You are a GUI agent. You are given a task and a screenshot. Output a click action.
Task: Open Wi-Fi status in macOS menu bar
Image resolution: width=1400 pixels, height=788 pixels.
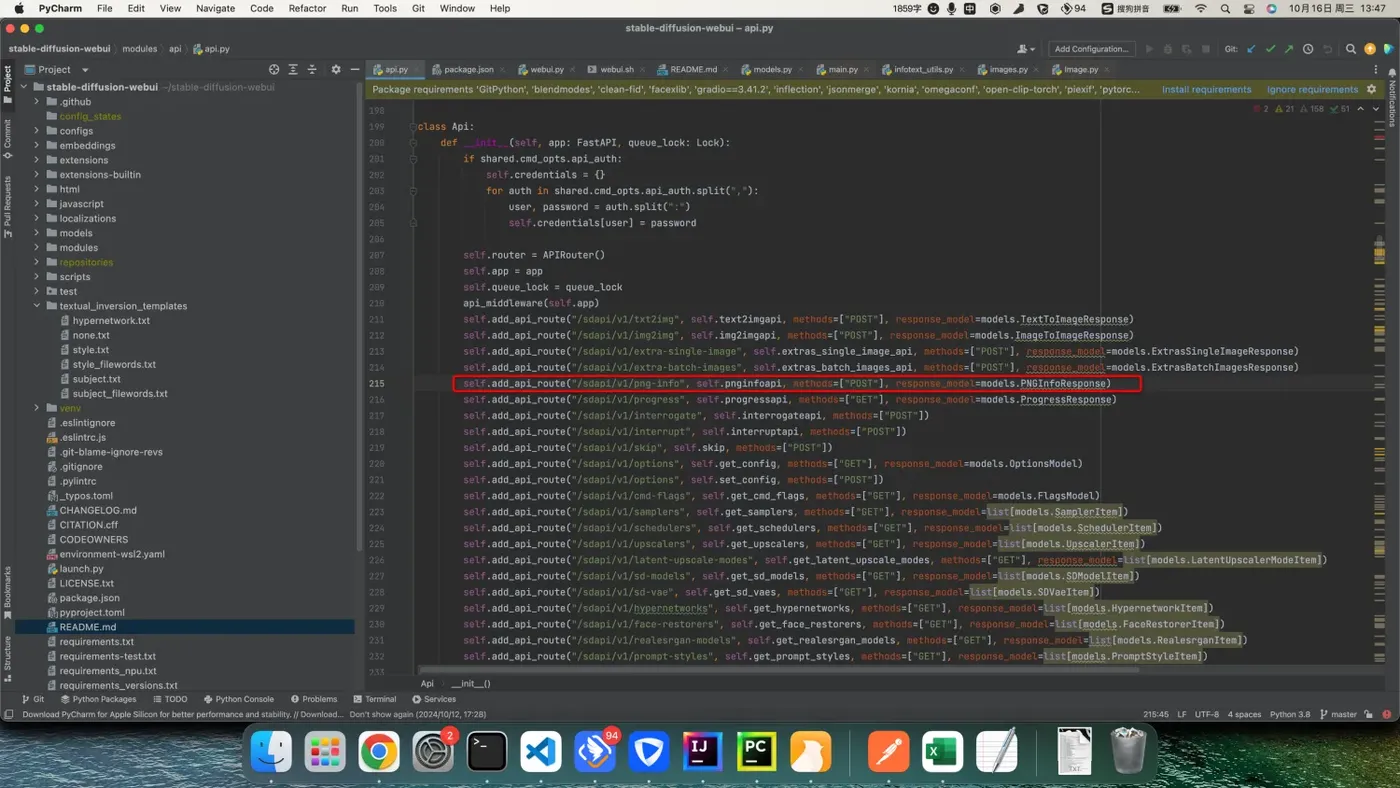point(1201,8)
